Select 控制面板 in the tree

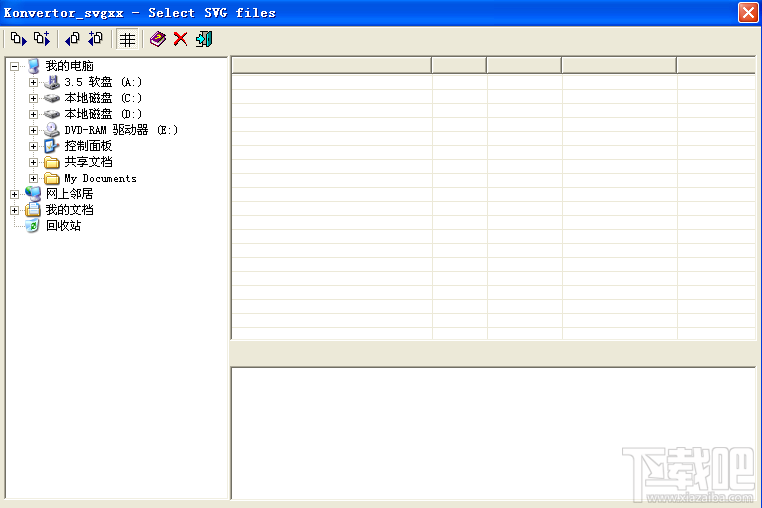tap(88, 146)
